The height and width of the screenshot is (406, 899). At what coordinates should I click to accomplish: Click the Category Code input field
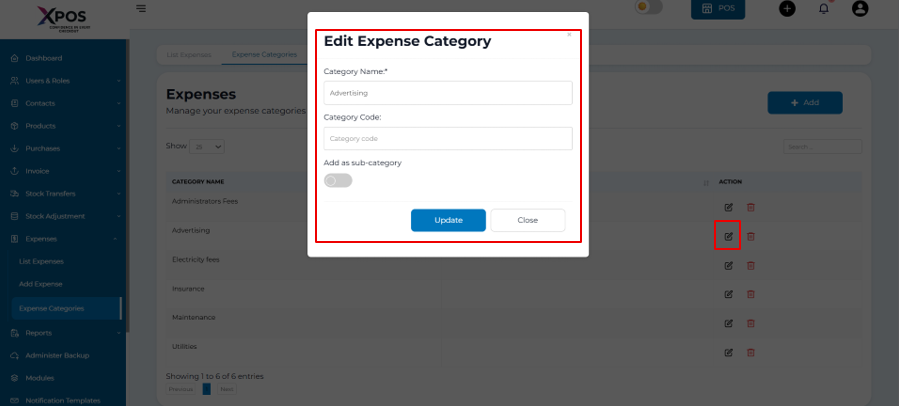pos(448,138)
